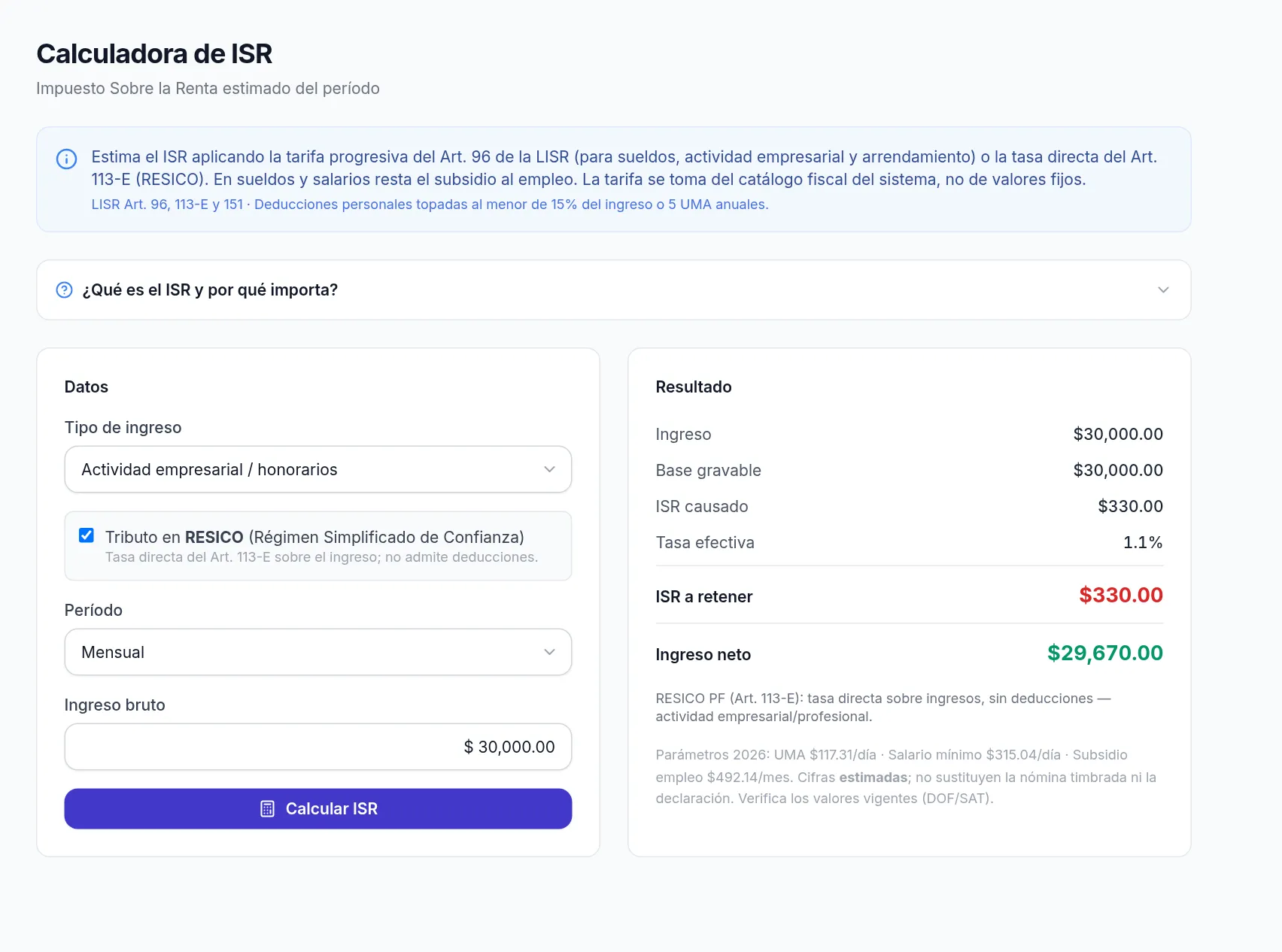This screenshot has width=1282, height=952.
Task: Click the Datos panel heading
Action: (87, 387)
